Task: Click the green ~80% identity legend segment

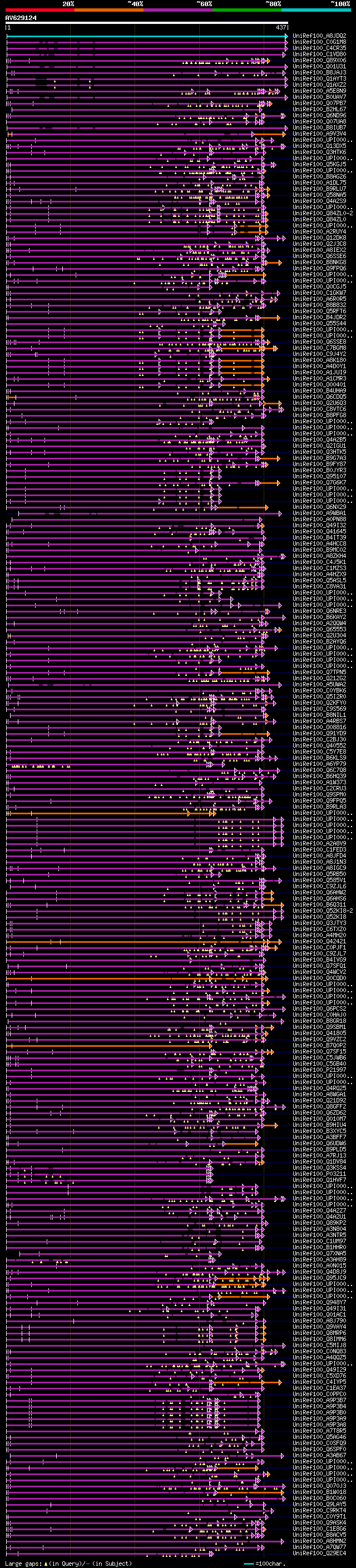Action: [247, 10]
